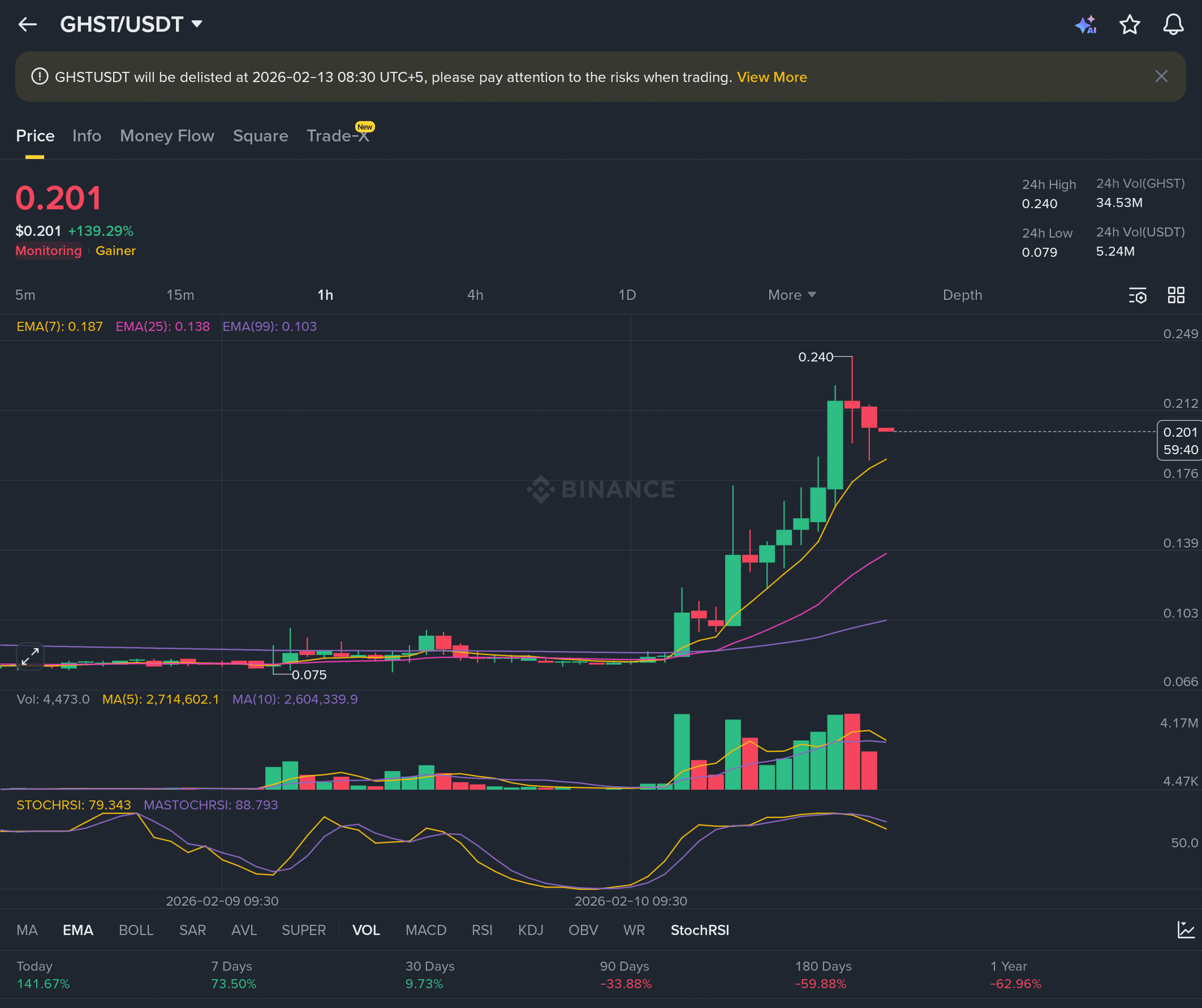Open the AI analysis sparkle icon

[x=1085, y=25]
